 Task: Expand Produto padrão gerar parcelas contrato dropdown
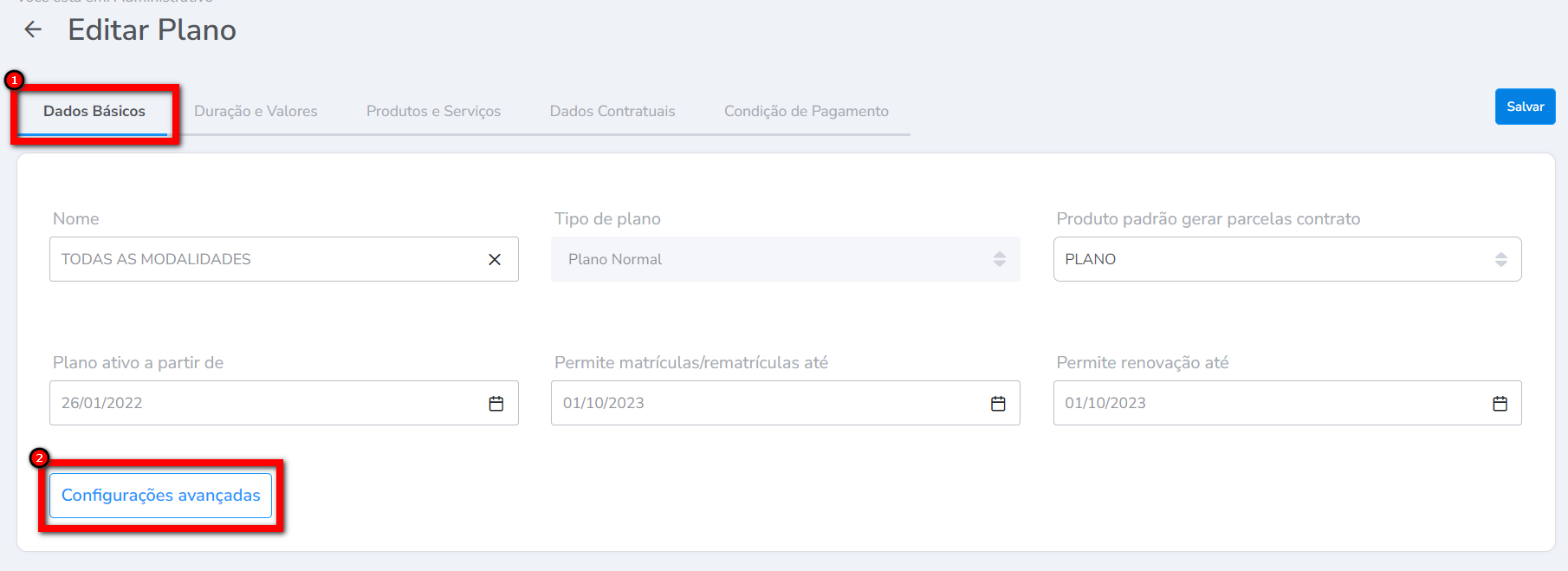tap(1500, 259)
